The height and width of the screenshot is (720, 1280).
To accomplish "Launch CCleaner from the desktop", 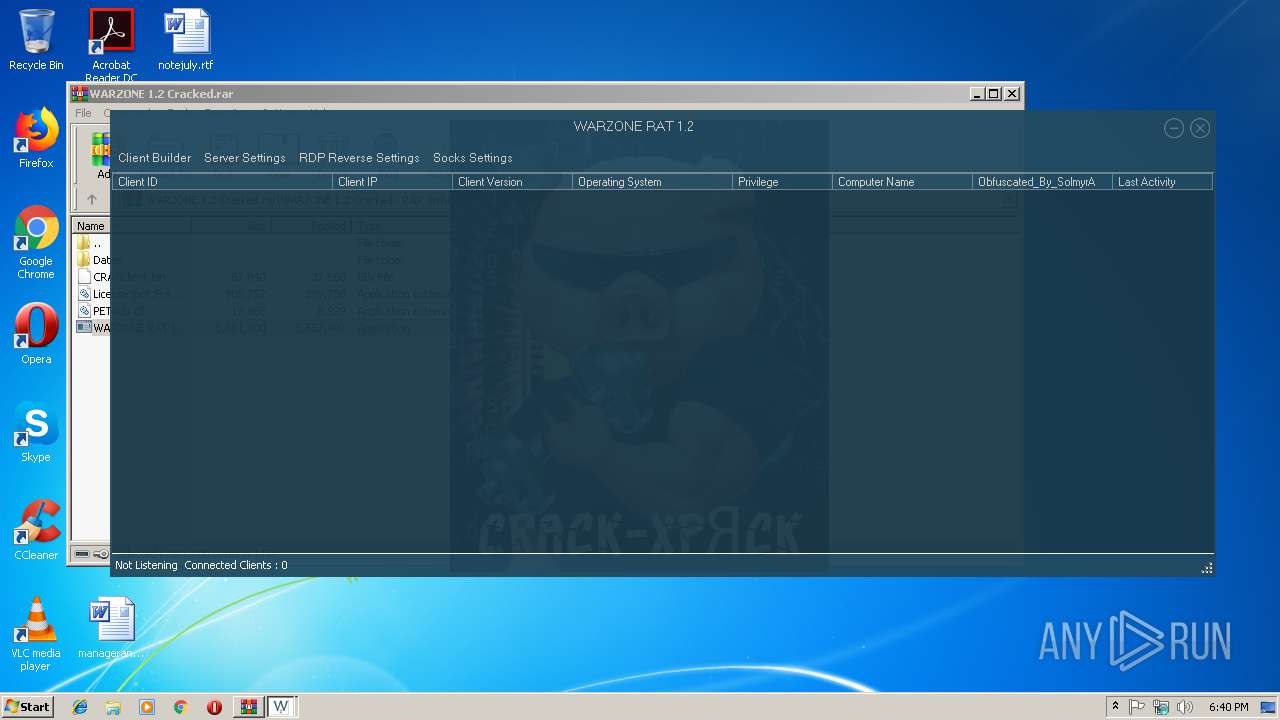I will click(36, 530).
